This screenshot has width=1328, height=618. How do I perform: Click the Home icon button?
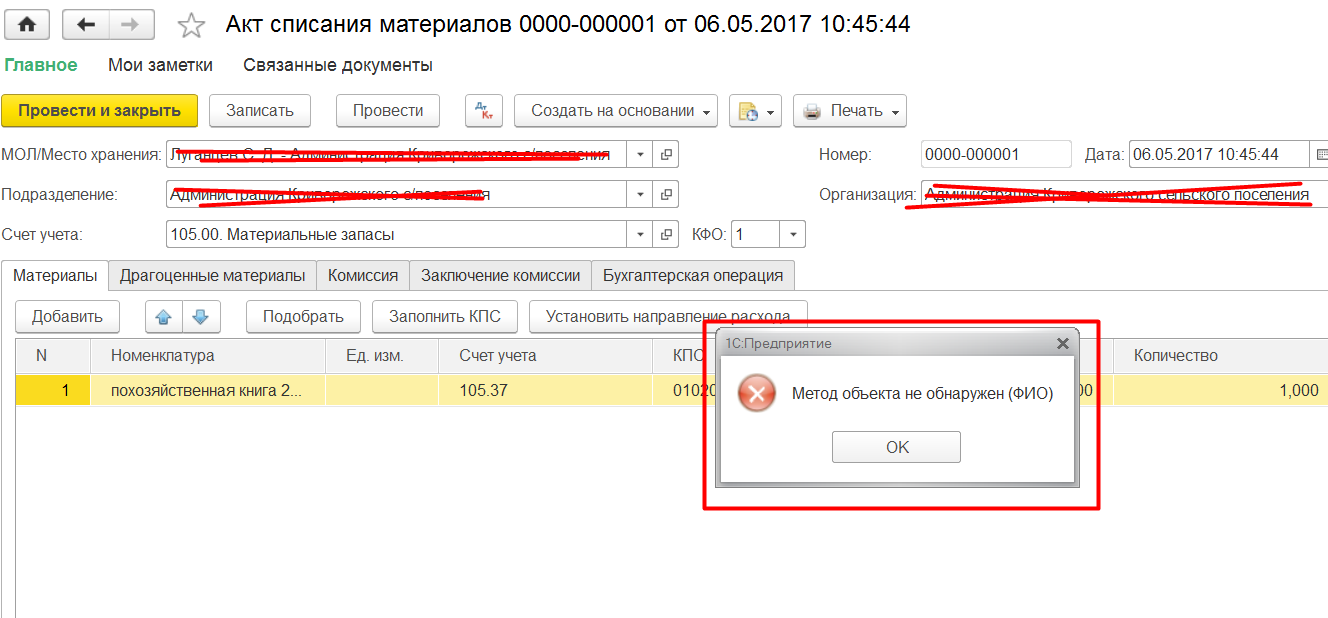coord(27,25)
